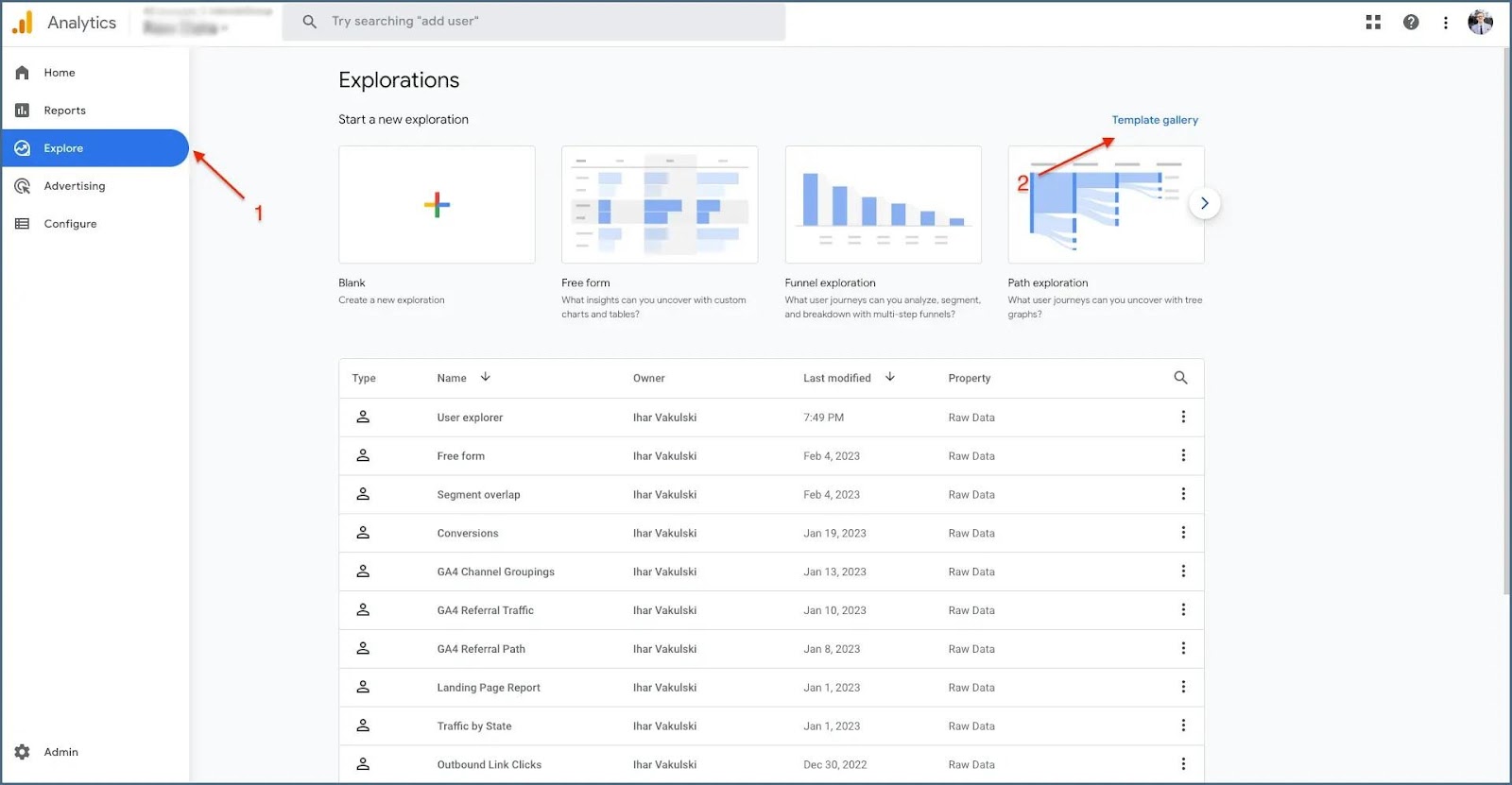
Task: Show next exploration templates with chevron
Action: (1204, 203)
